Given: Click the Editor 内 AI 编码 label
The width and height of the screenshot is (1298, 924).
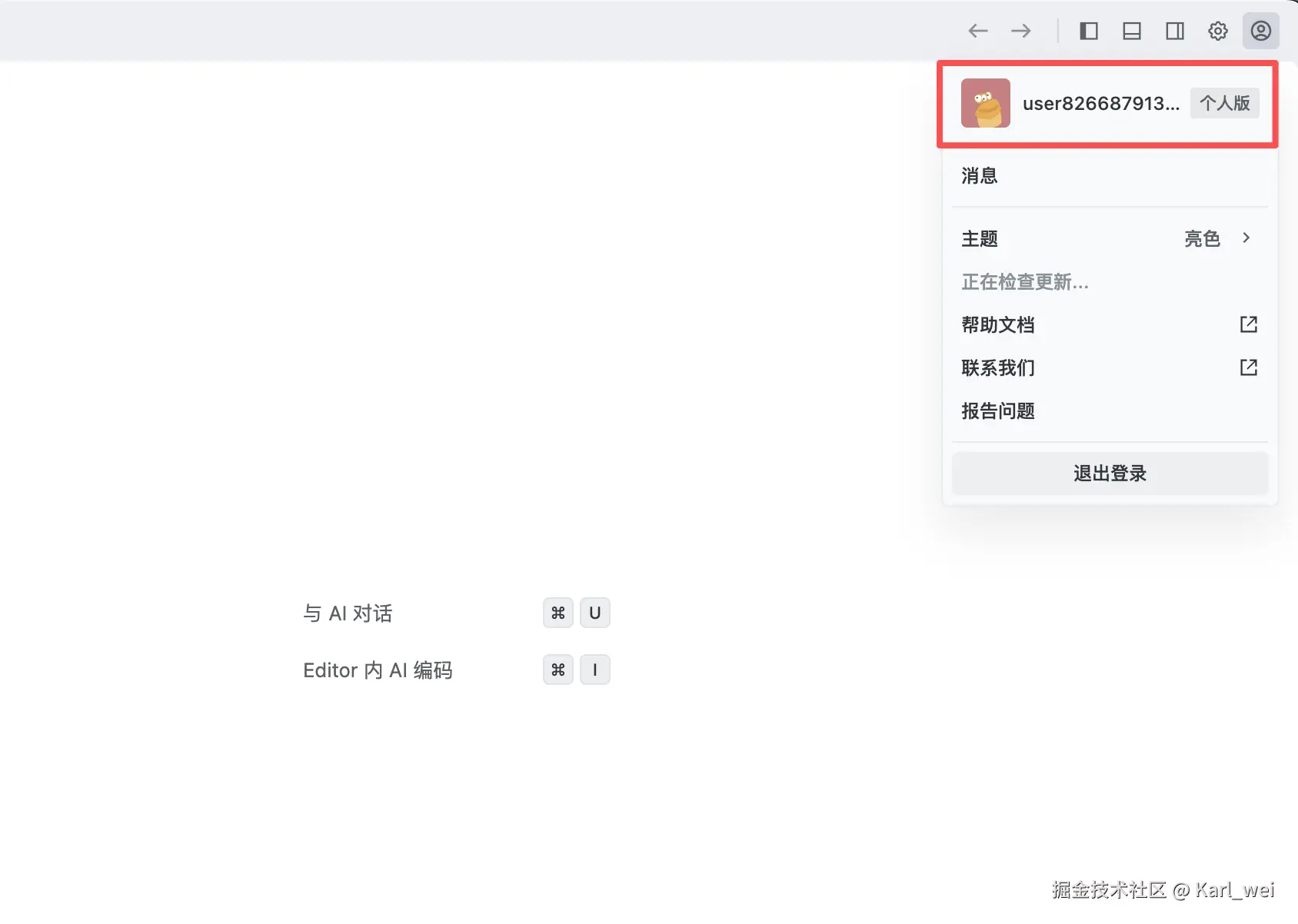Looking at the screenshot, I should [378, 670].
